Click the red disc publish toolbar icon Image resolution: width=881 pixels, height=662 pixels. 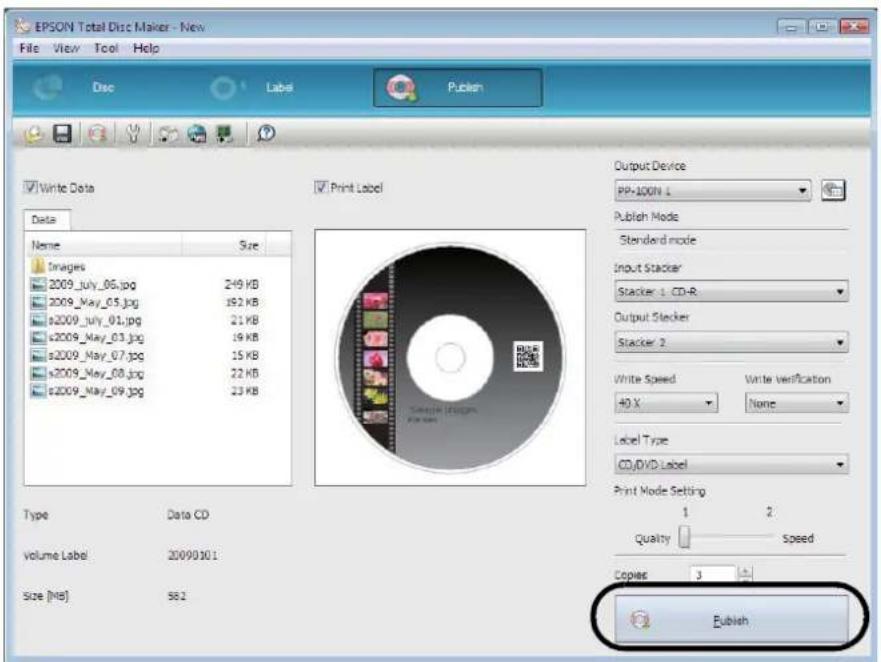coord(97,134)
